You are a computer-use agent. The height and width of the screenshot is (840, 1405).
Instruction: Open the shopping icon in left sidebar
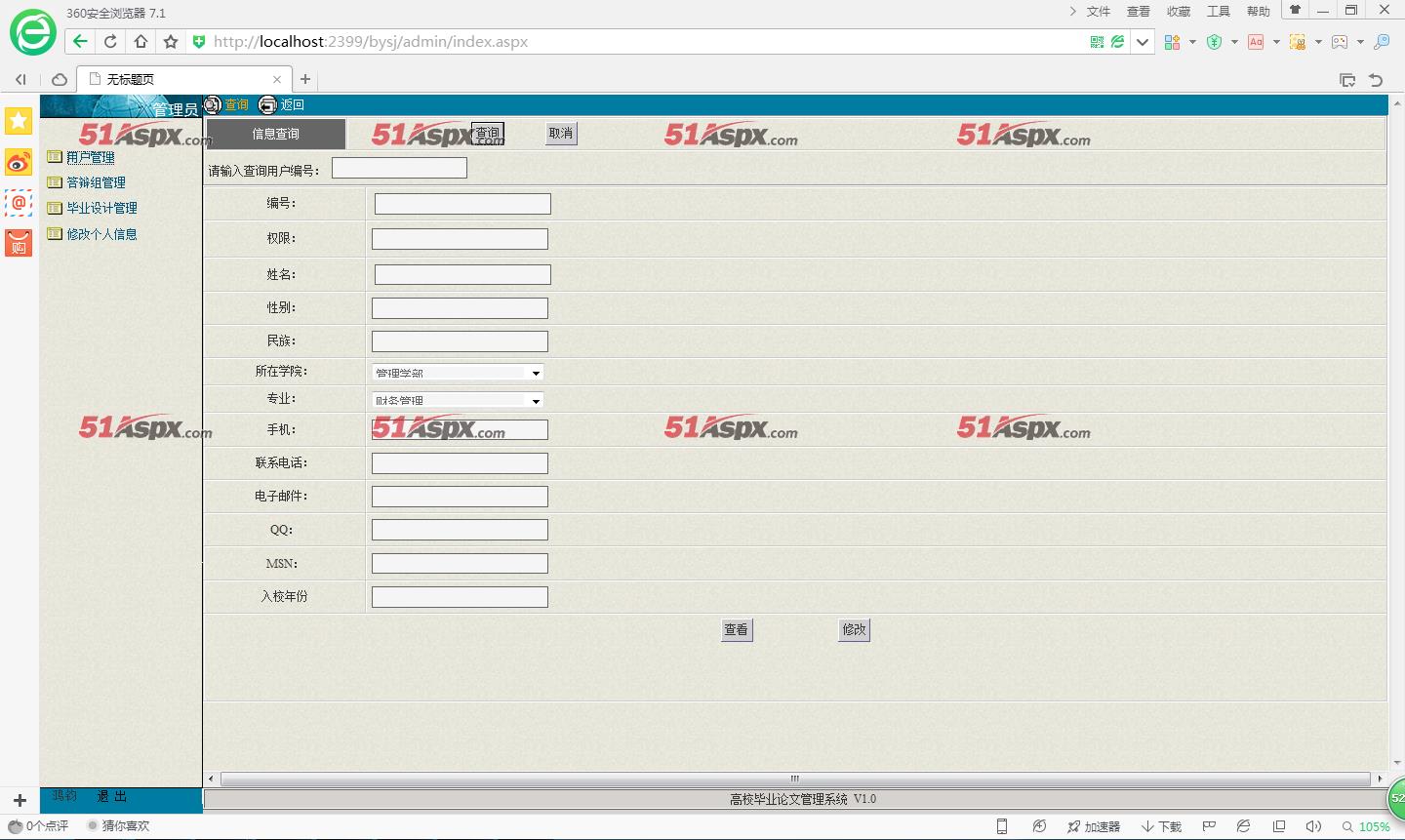tap(19, 243)
